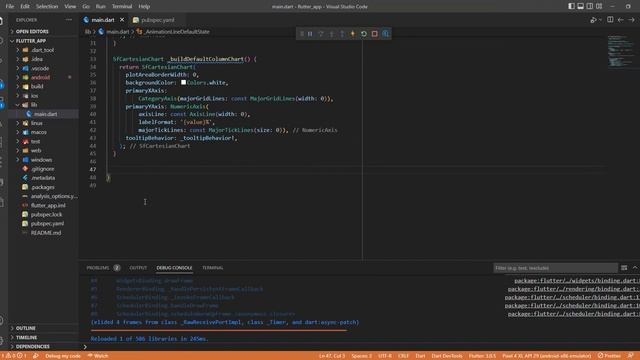The image size is (640, 360).
Task: Close the main.dart editor tab
Action: coord(122,20)
